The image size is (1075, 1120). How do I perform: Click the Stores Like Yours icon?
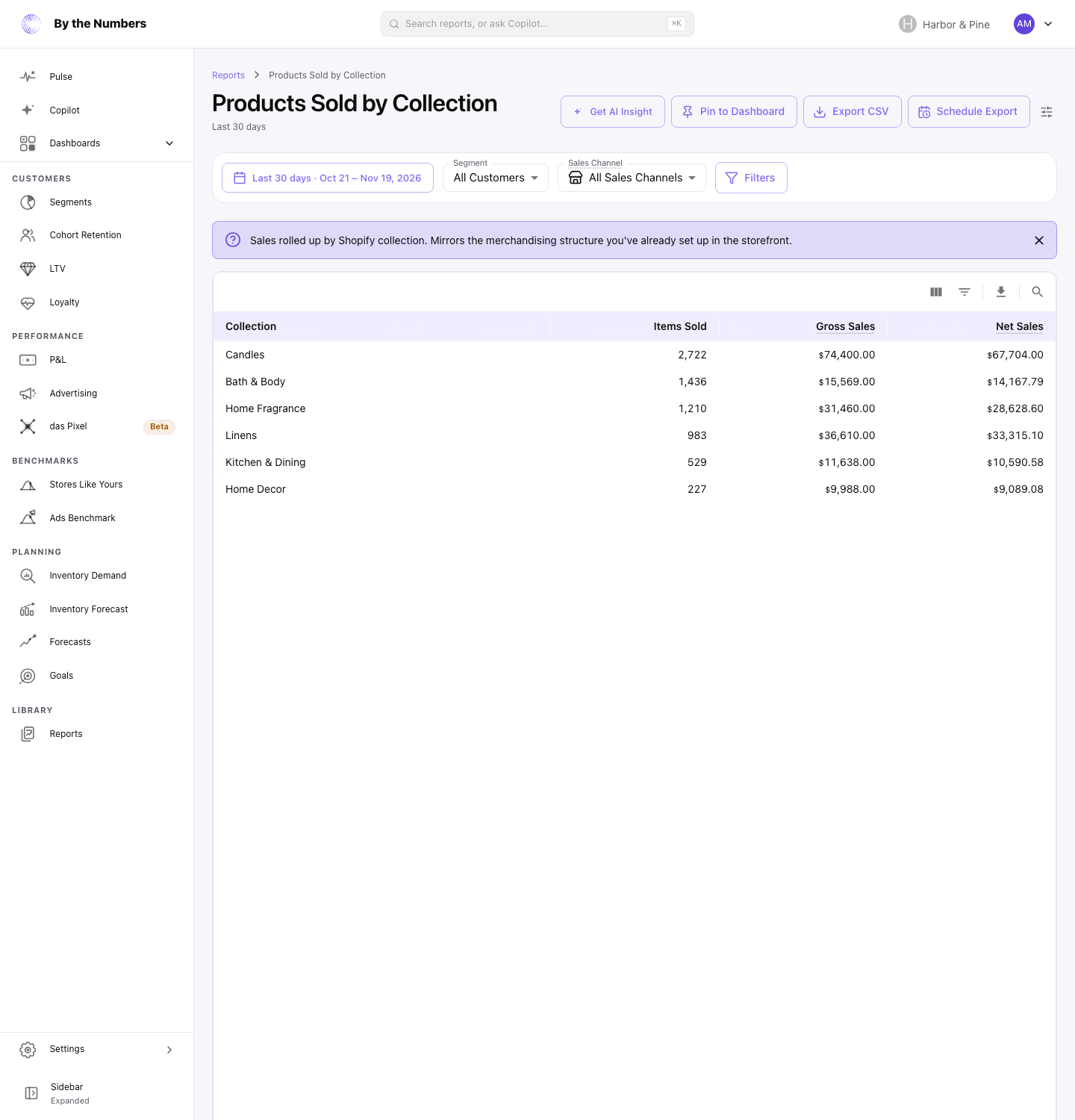(28, 485)
